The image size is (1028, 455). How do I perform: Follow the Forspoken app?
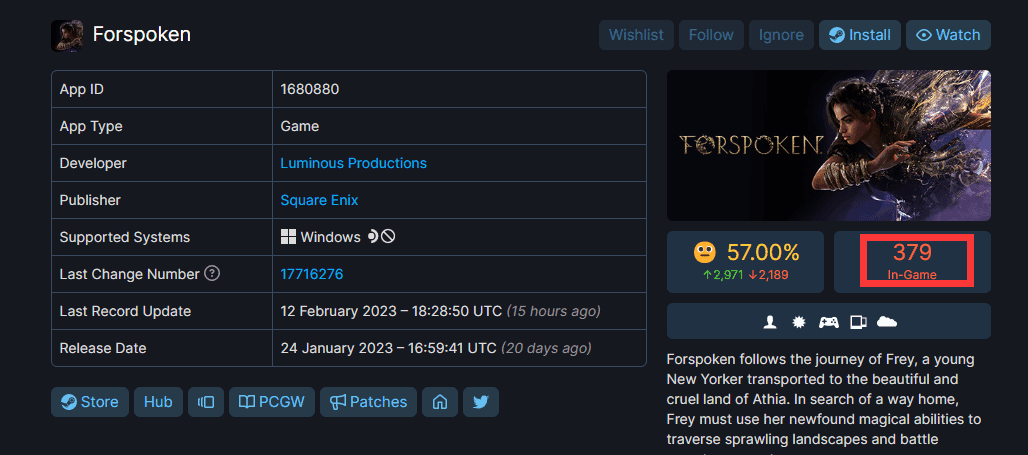click(711, 35)
